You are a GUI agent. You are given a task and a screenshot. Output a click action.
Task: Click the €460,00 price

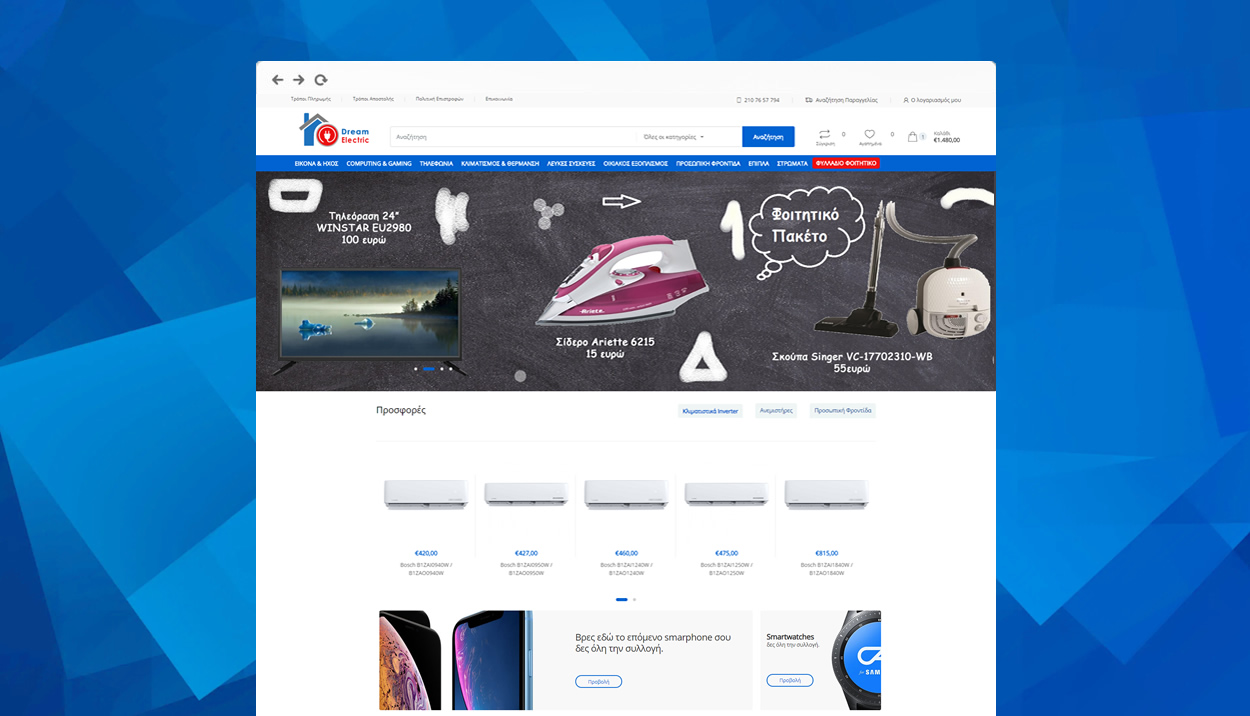[626, 553]
